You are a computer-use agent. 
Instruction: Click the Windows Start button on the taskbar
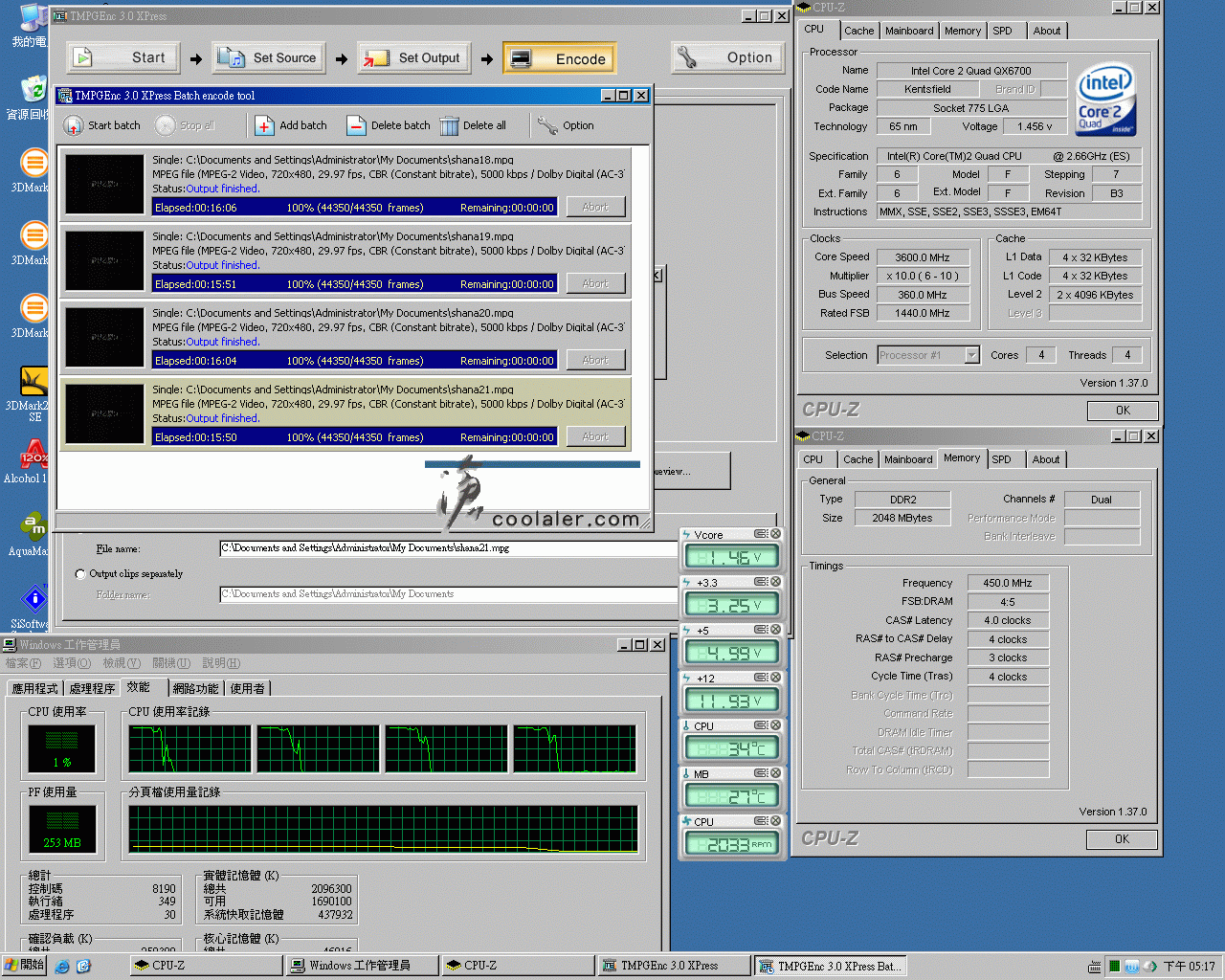pos(25,966)
